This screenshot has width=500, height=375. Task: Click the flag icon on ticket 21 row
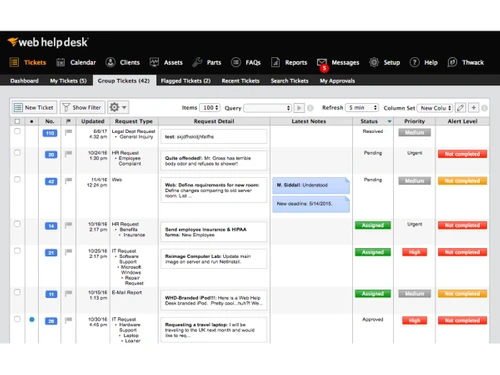[x=68, y=252]
